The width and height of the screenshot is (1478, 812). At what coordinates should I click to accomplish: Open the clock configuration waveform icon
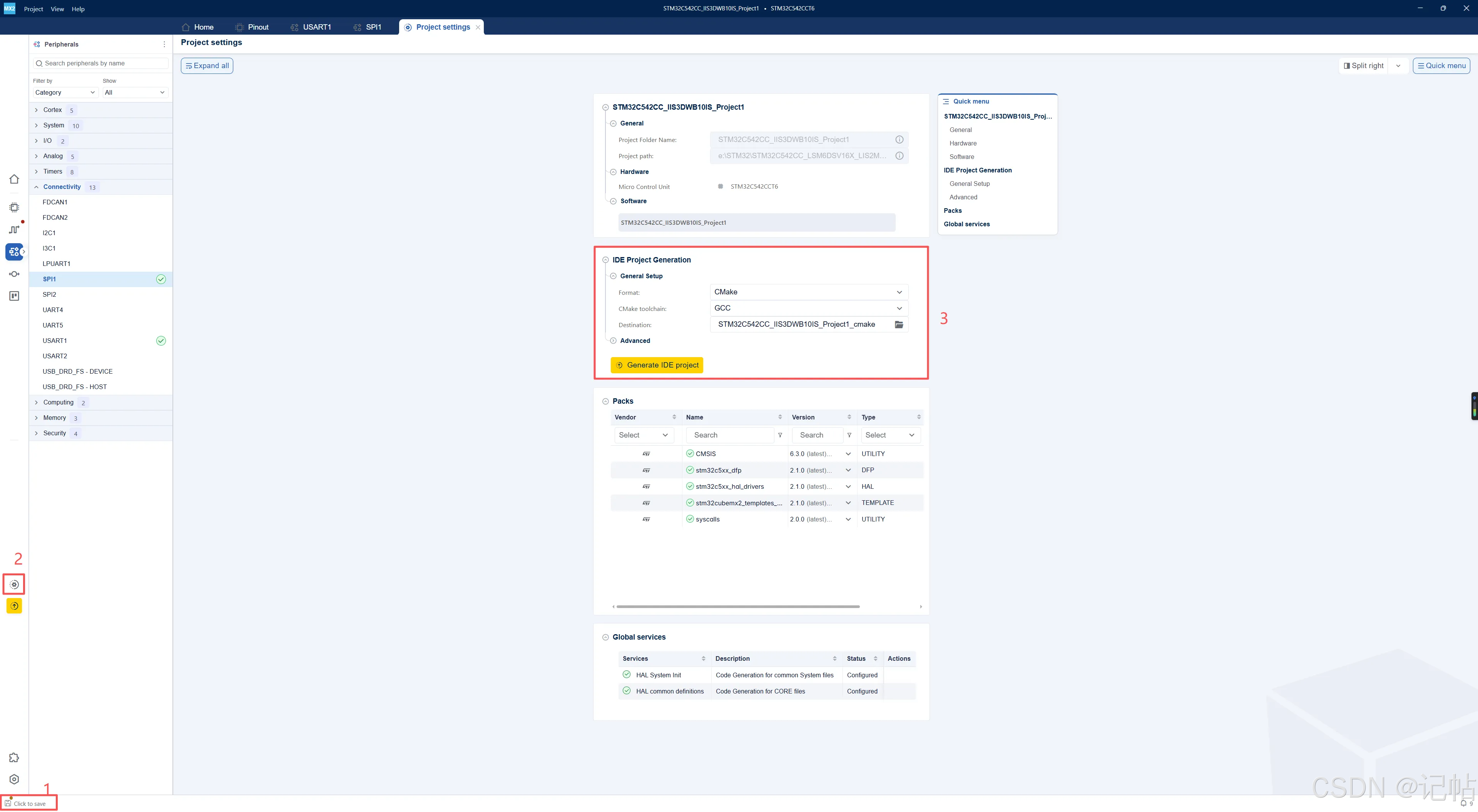tap(14, 229)
